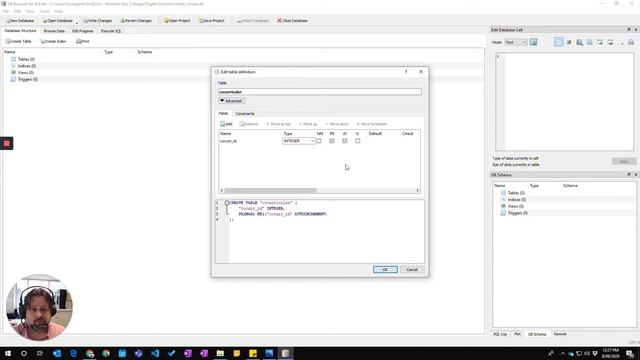Image resolution: width=640 pixels, height=360 pixels.
Task: Click the table name input field in dialog
Action: point(320,92)
